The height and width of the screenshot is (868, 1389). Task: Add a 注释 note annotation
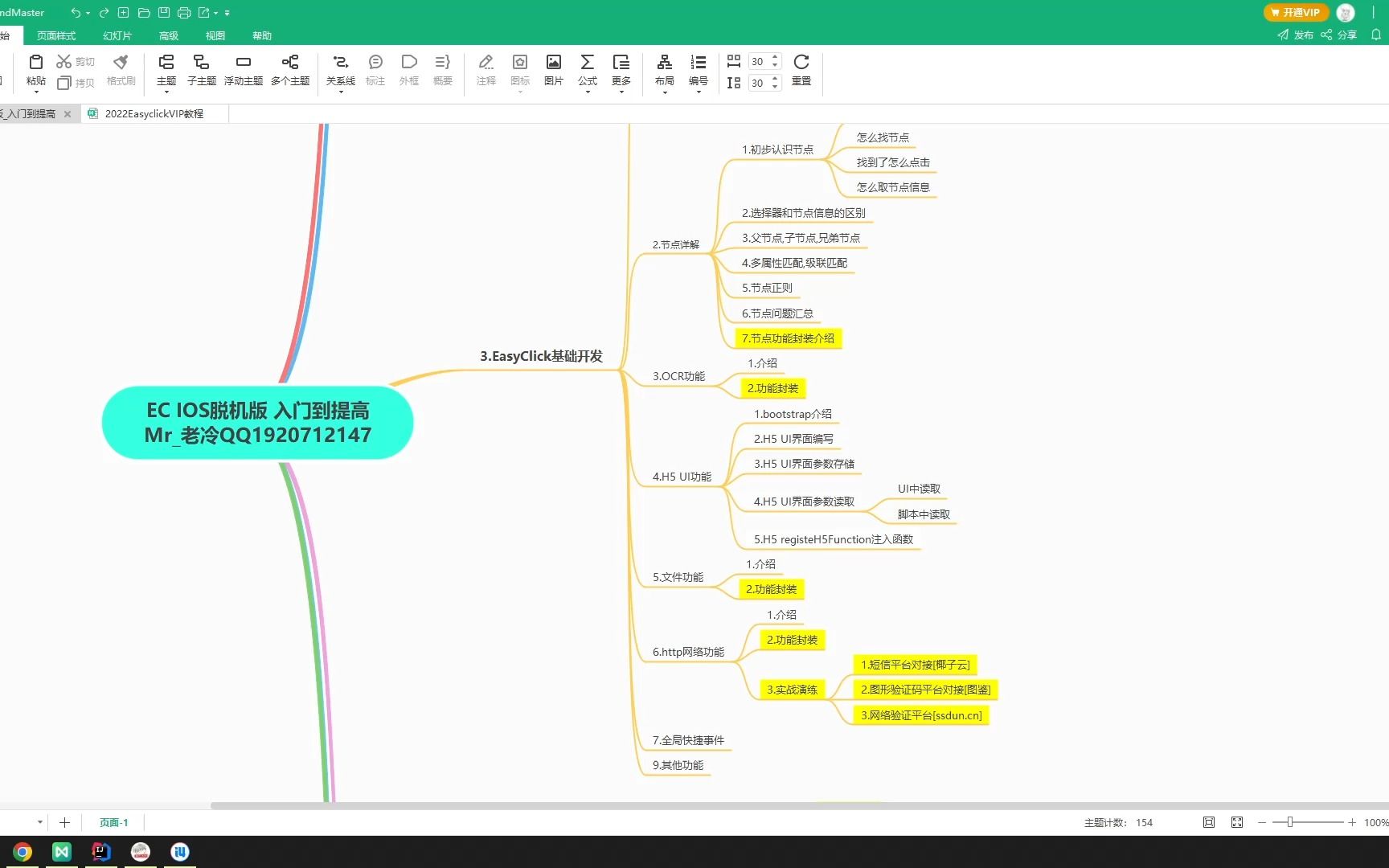(486, 71)
